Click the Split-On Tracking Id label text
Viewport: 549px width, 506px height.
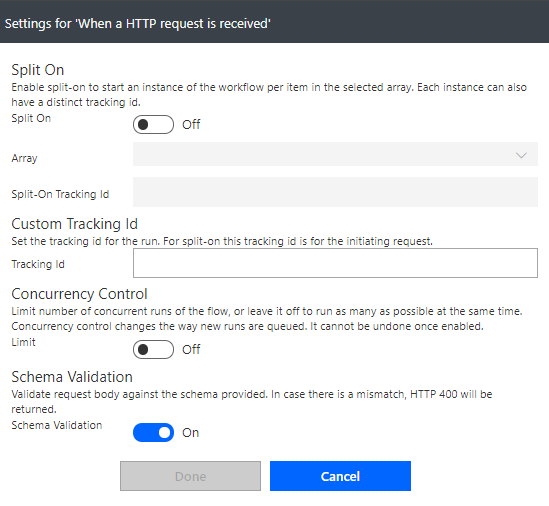(x=60, y=194)
